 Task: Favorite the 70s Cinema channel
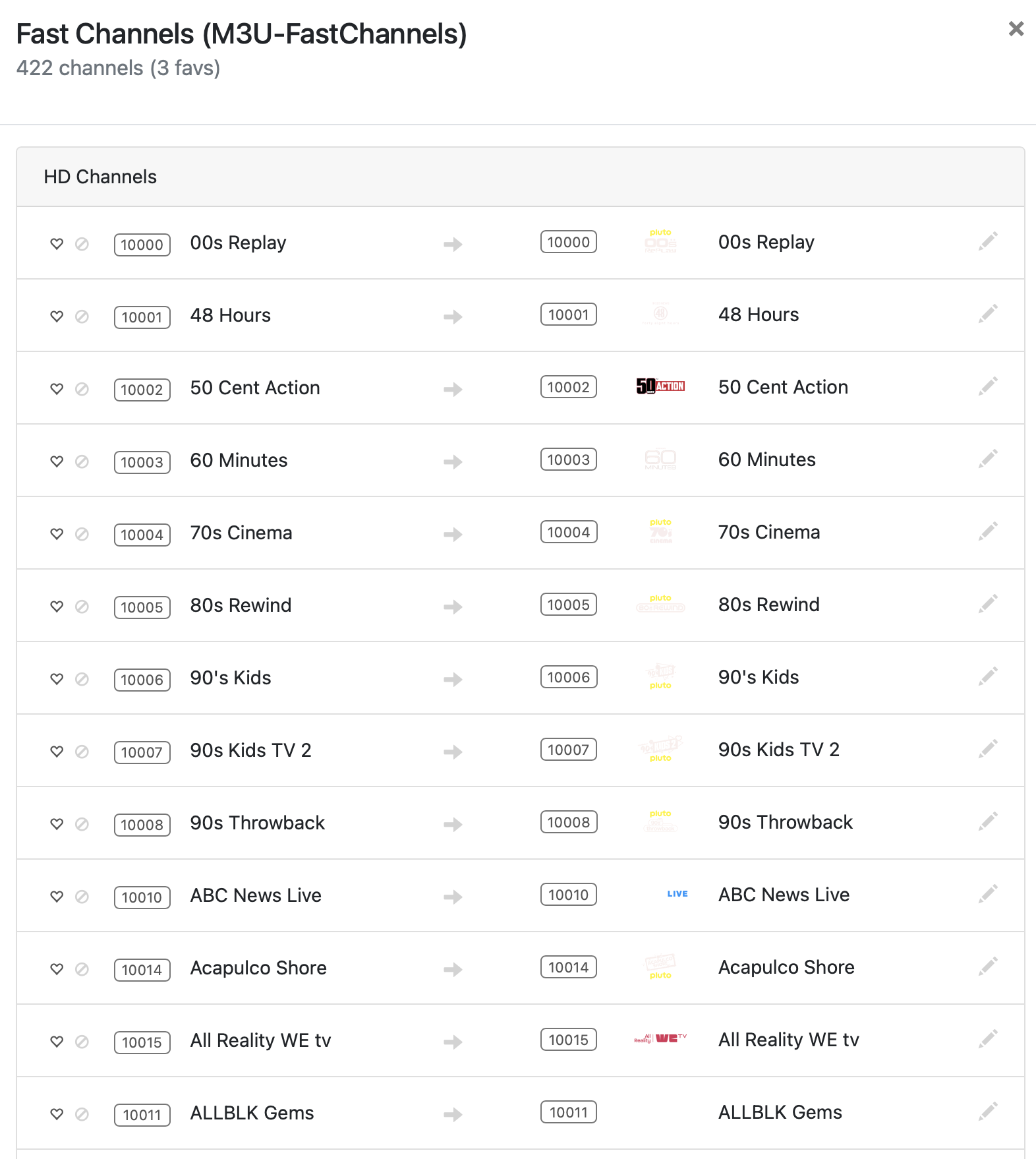click(x=57, y=534)
